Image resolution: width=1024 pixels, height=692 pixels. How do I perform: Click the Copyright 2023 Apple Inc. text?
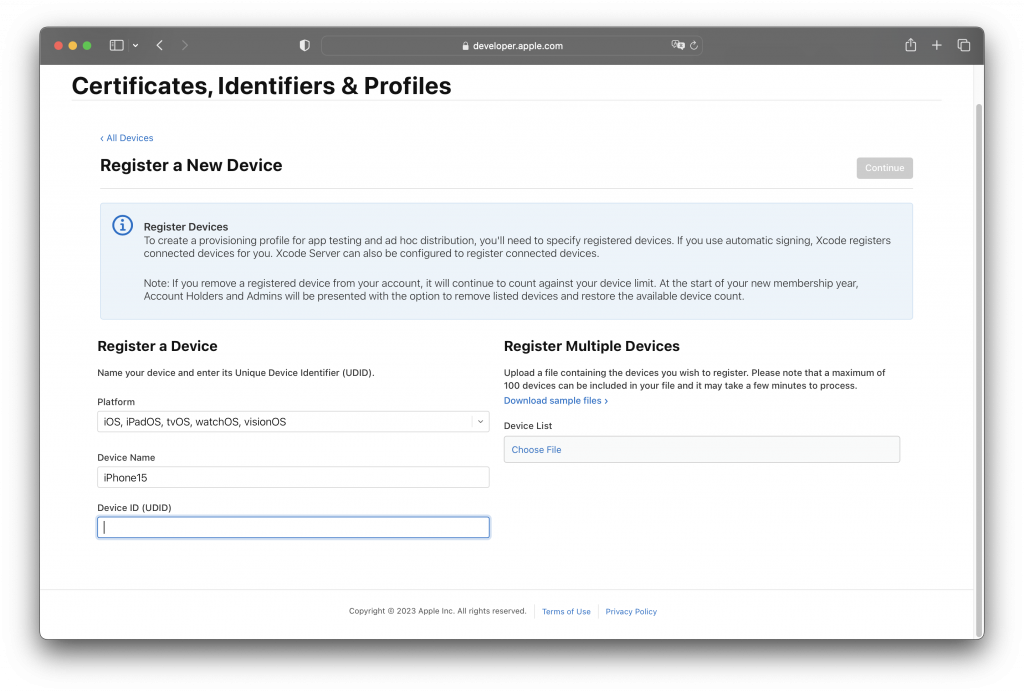point(437,611)
